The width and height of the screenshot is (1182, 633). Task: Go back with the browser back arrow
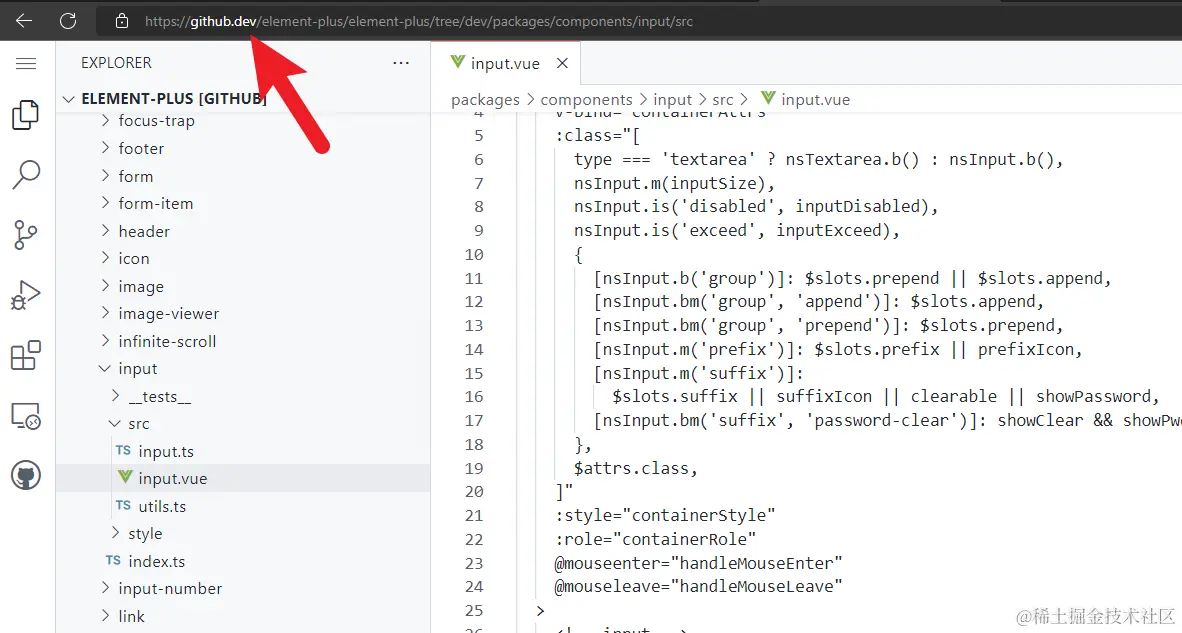[24, 21]
